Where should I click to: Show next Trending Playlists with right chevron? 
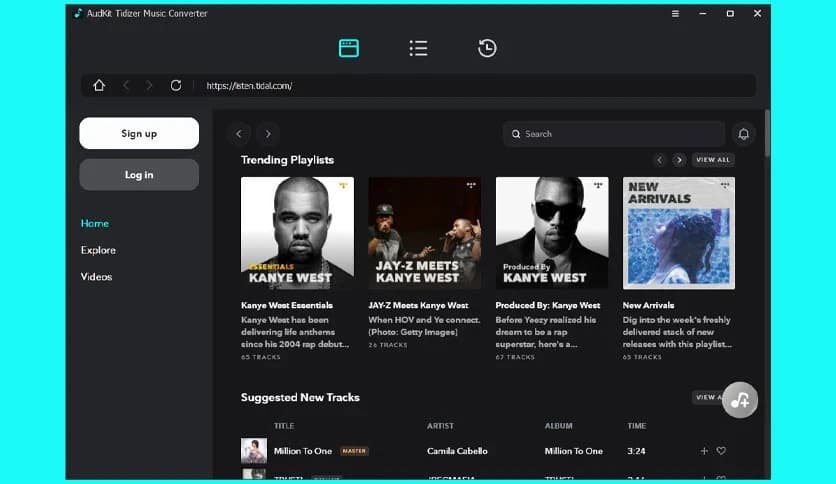(679, 160)
